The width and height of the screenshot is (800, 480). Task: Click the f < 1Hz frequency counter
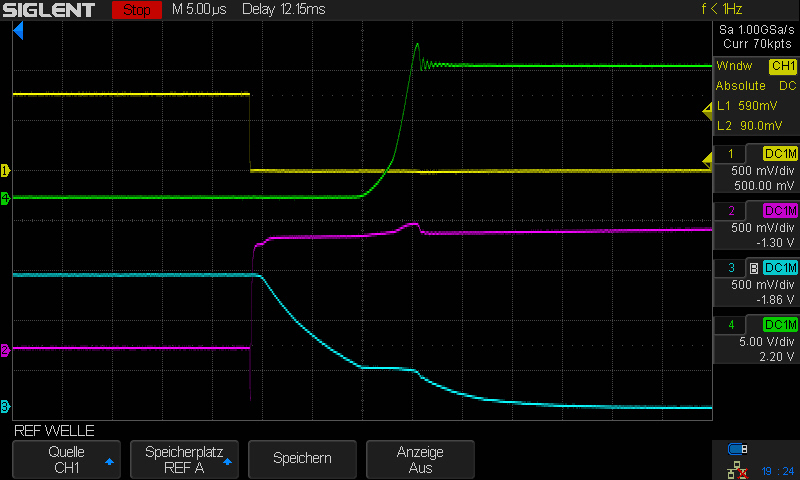(721, 10)
